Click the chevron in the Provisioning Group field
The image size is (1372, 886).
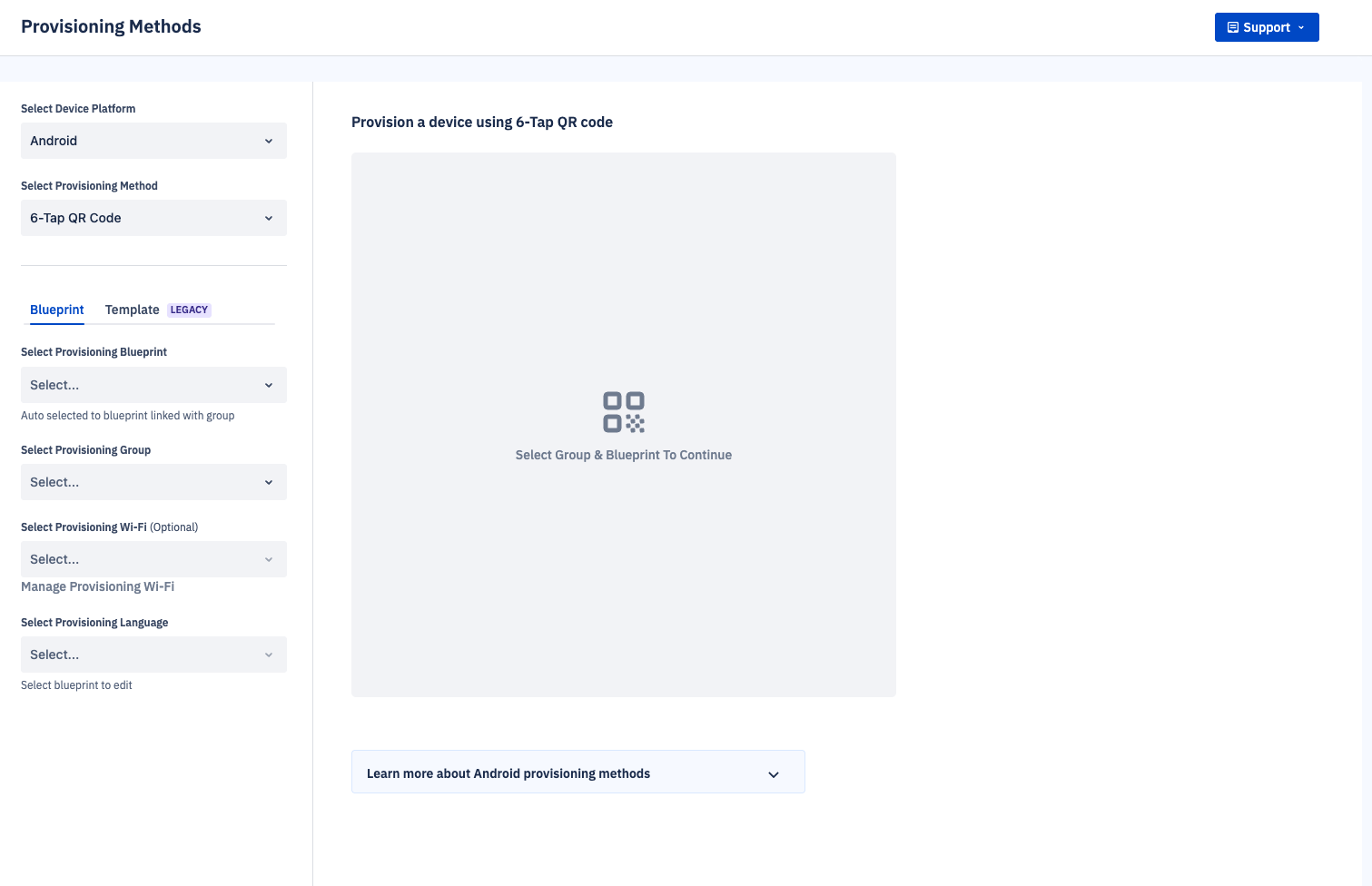(x=269, y=482)
